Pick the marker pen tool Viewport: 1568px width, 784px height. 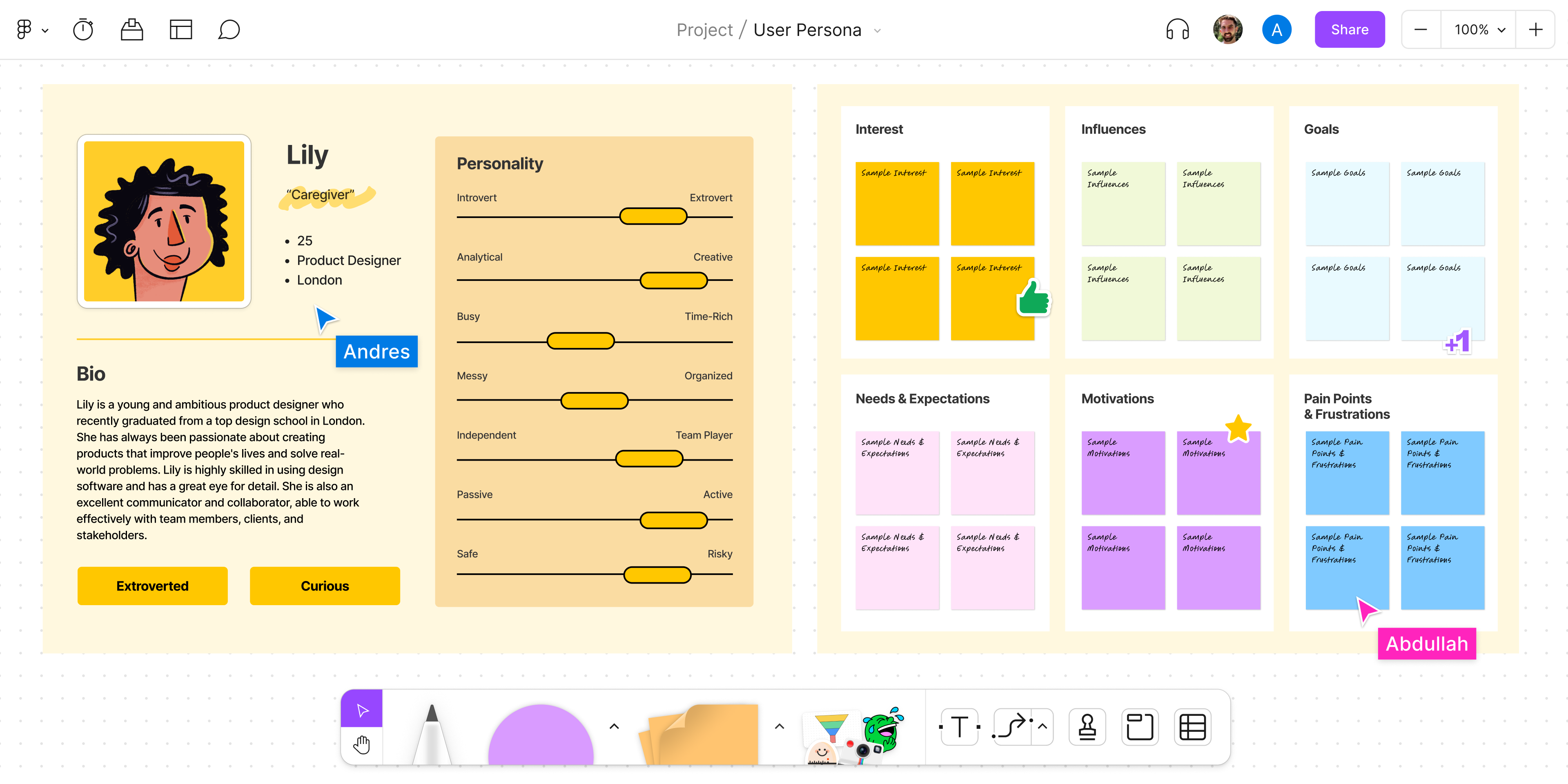432,733
